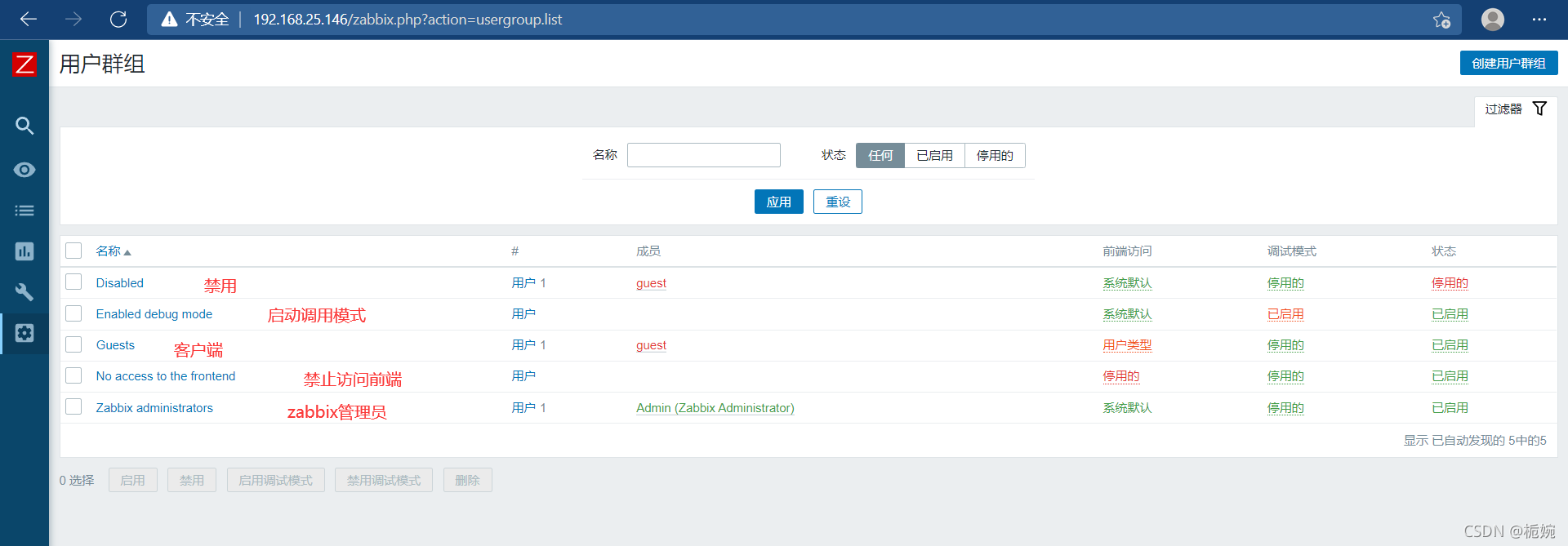This screenshot has width=1568, height=546.
Task: Toggle 已启用 status of Guests group
Action: tap(1450, 345)
